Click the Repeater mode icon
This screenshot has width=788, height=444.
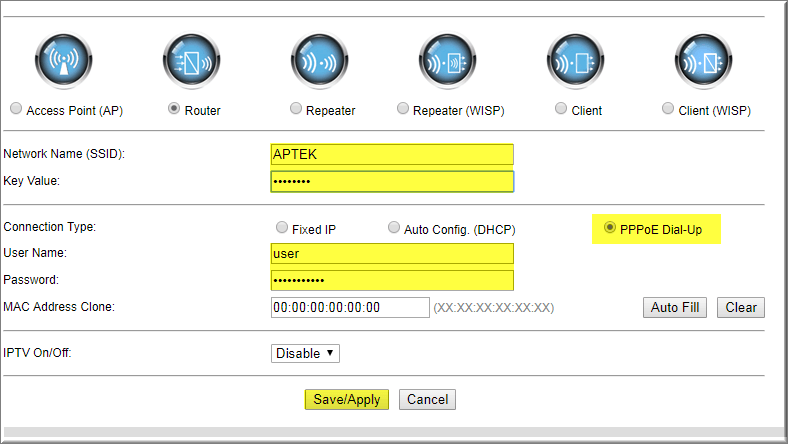pyautogui.click(x=319, y=62)
